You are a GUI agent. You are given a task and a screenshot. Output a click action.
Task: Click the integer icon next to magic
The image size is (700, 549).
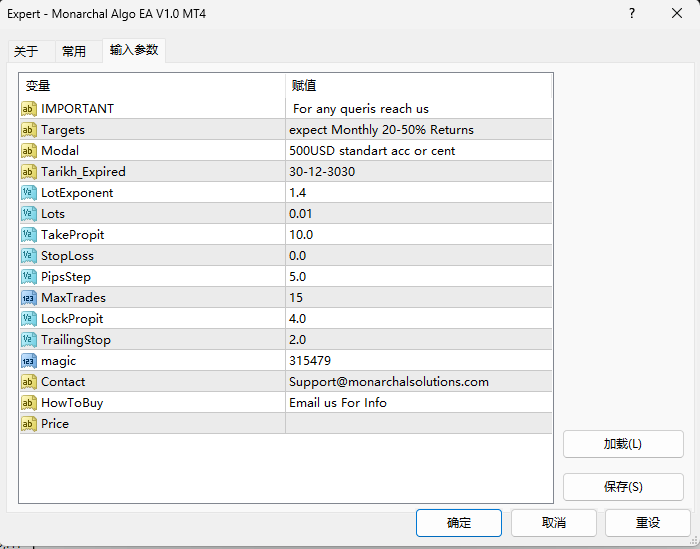coord(29,360)
